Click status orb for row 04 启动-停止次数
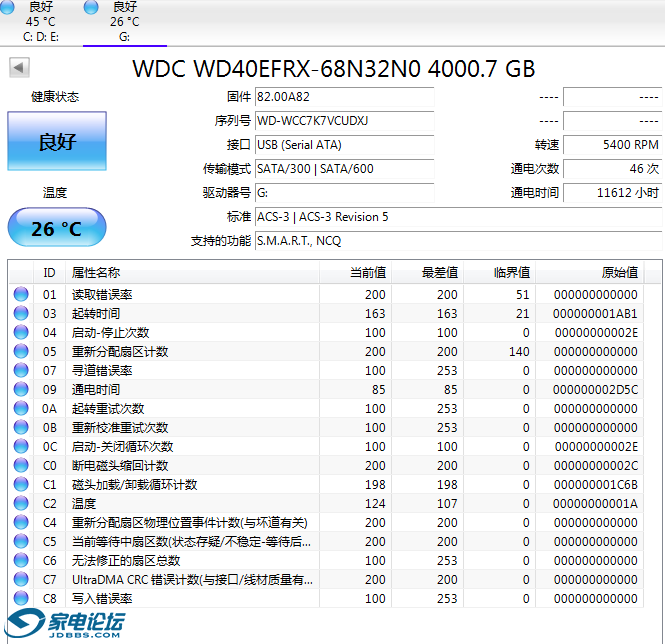Viewport: 665px width, 644px height. [21, 332]
